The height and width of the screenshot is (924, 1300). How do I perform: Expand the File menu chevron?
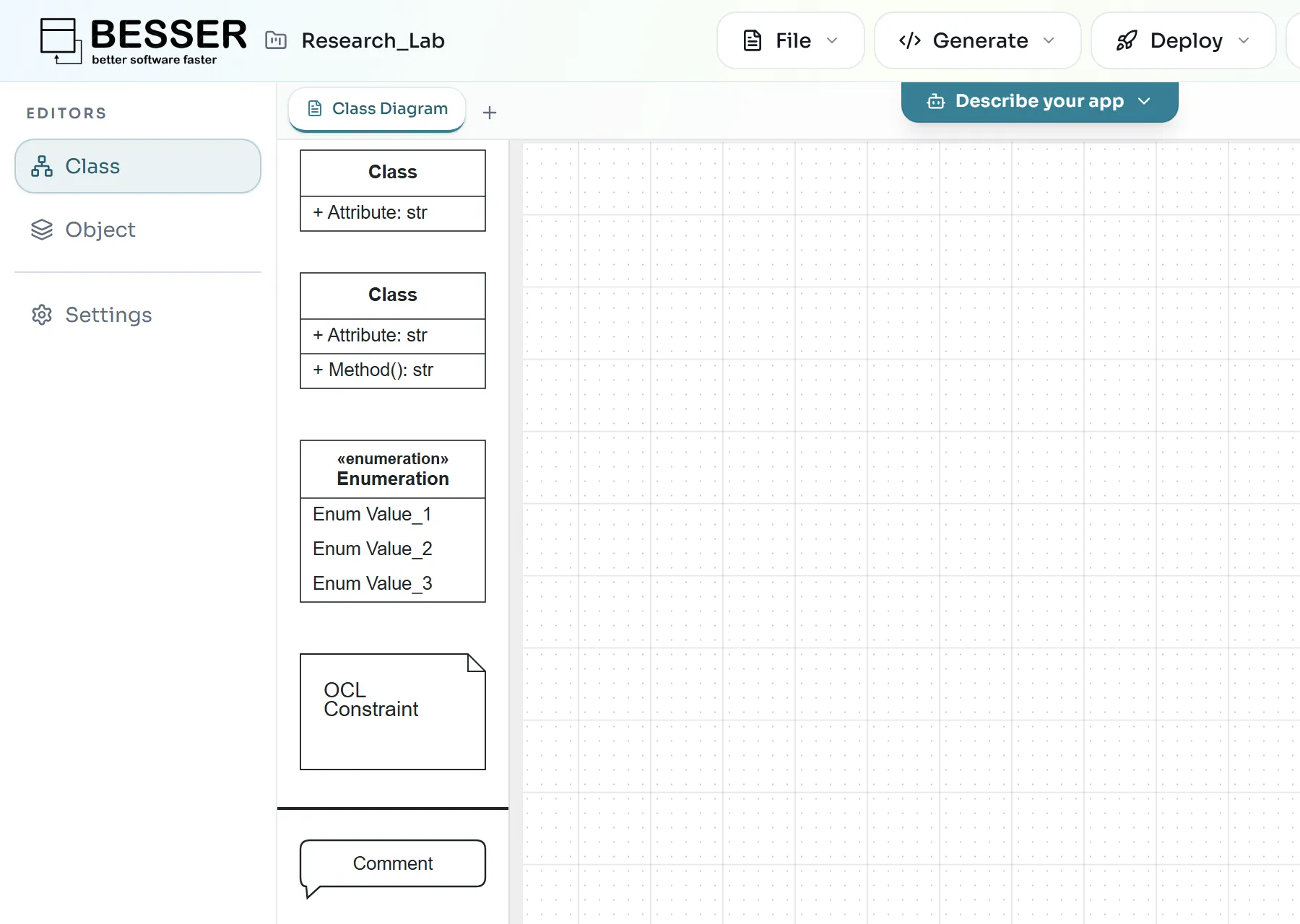[x=832, y=40]
